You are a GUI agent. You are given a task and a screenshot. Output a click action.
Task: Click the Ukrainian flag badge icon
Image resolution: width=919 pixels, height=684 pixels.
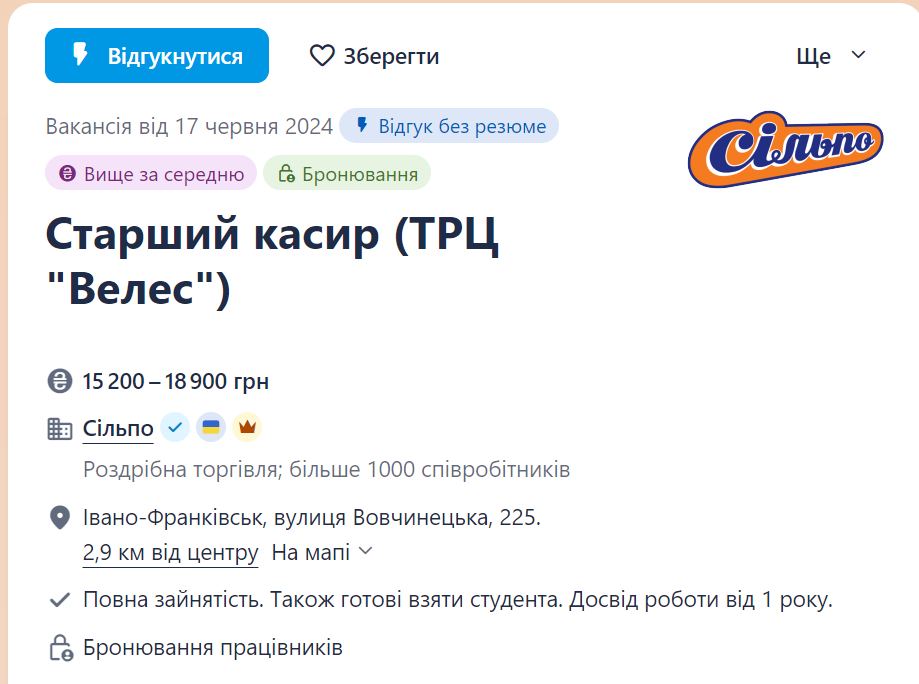pos(211,427)
